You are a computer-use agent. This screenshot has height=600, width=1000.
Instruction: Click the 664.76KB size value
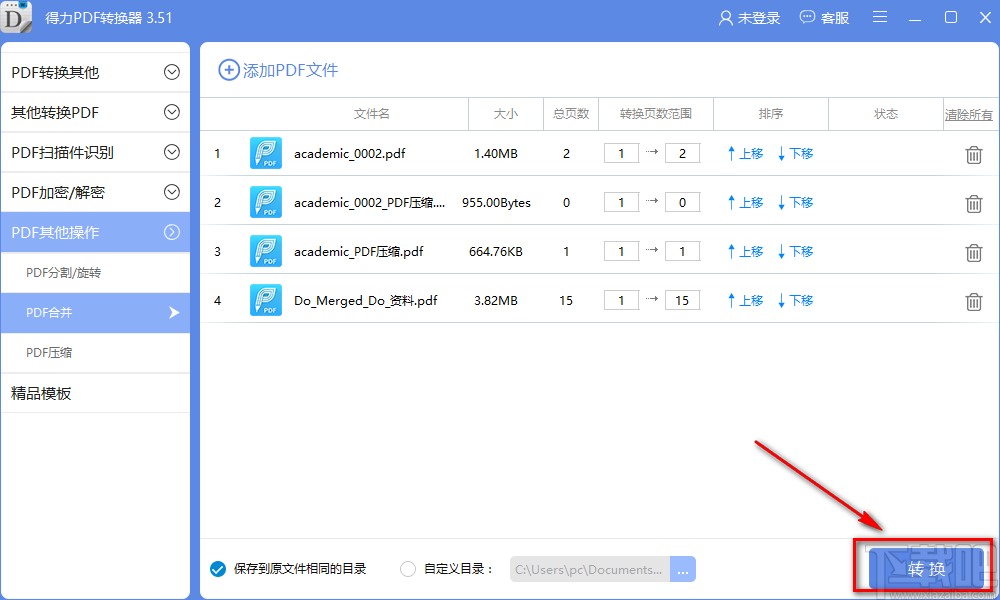coord(496,251)
